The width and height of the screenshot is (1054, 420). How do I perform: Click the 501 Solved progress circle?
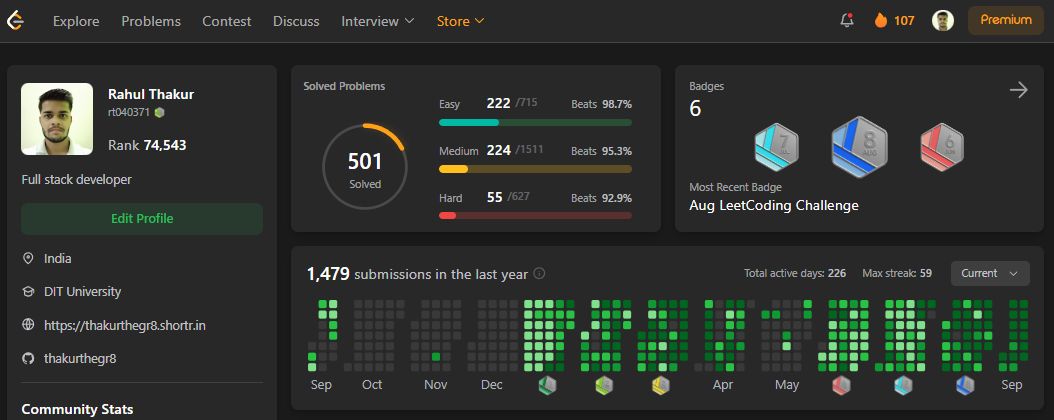(x=365, y=166)
